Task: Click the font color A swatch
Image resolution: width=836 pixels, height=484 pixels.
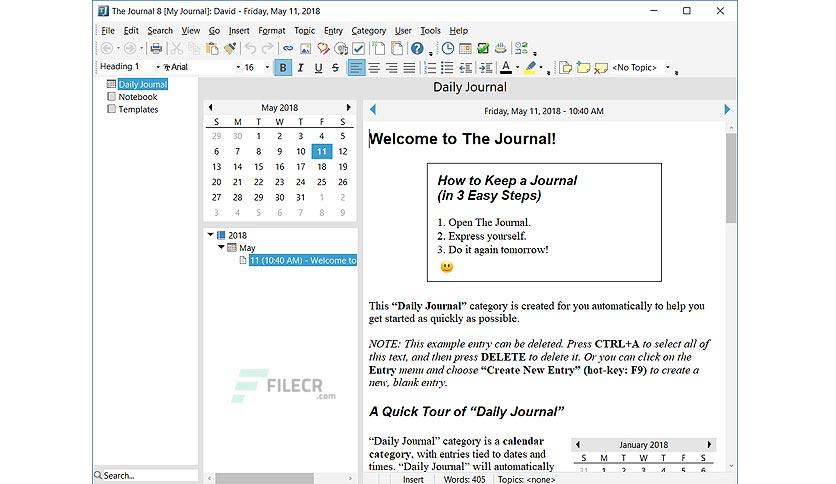Action: pos(506,68)
